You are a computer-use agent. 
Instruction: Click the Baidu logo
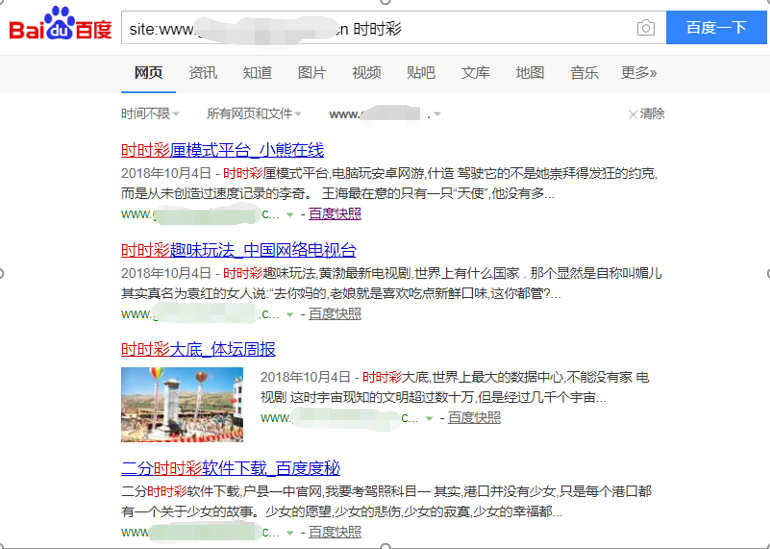60,25
